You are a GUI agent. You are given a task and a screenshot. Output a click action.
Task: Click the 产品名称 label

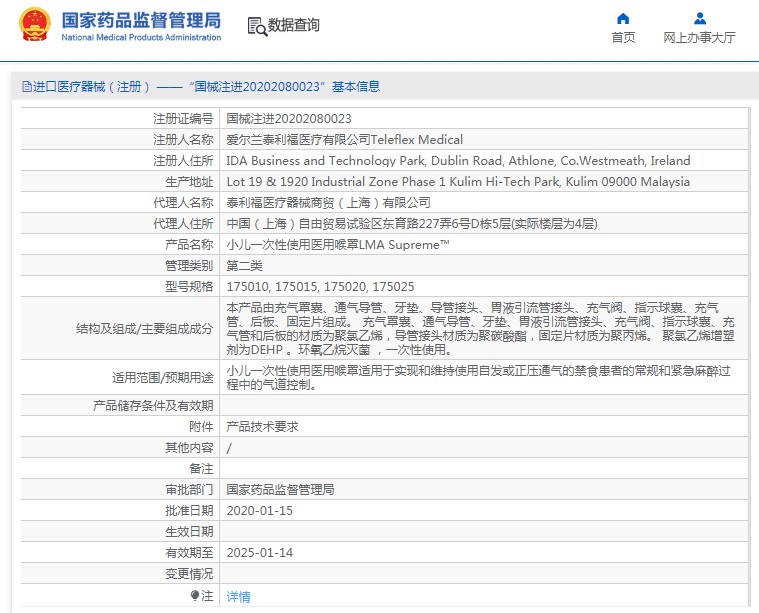(189, 245)
